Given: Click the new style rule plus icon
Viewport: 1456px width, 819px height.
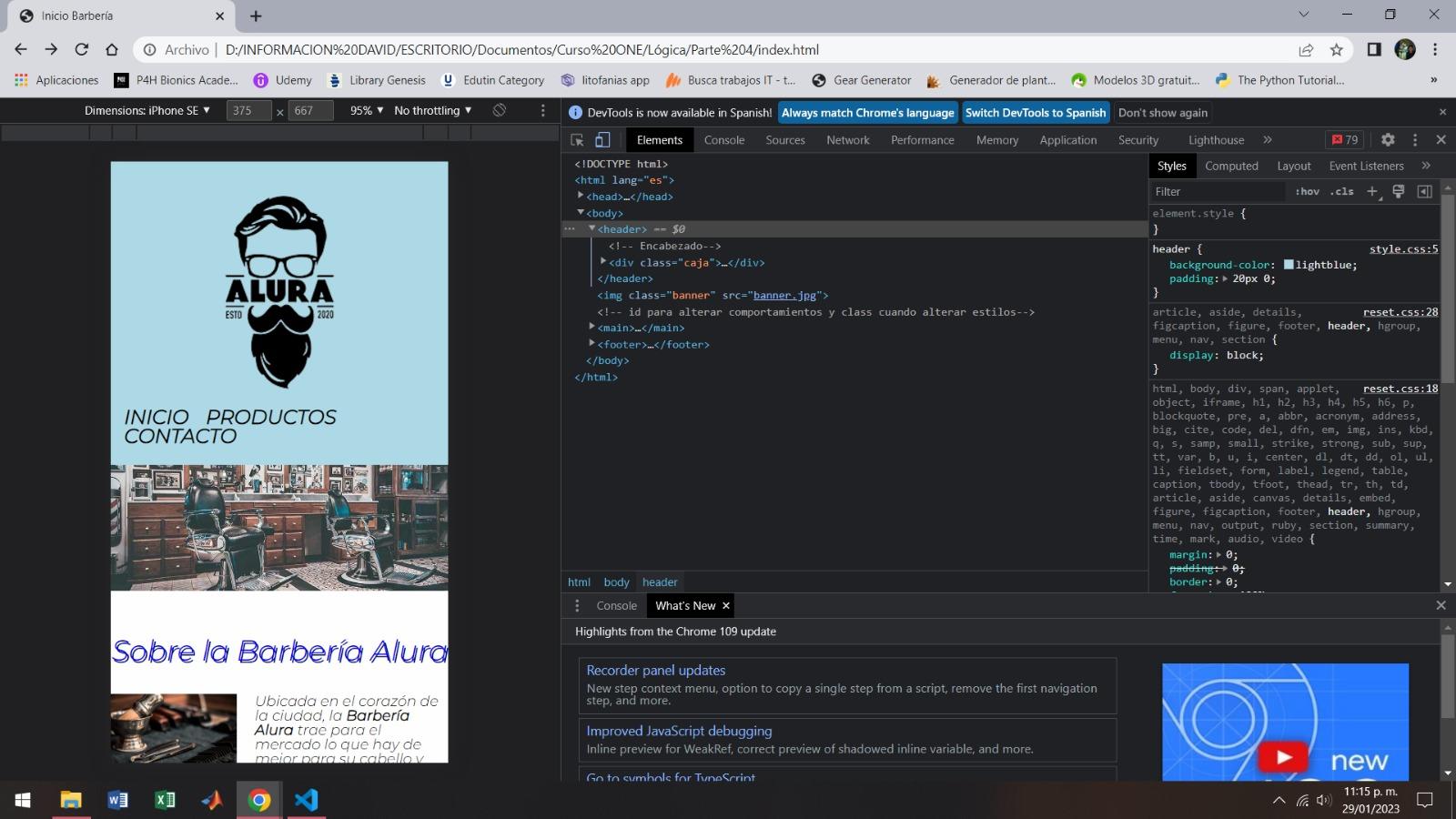Looking at the screenshot, I should pyautogui.click(x=1372, y=191).
